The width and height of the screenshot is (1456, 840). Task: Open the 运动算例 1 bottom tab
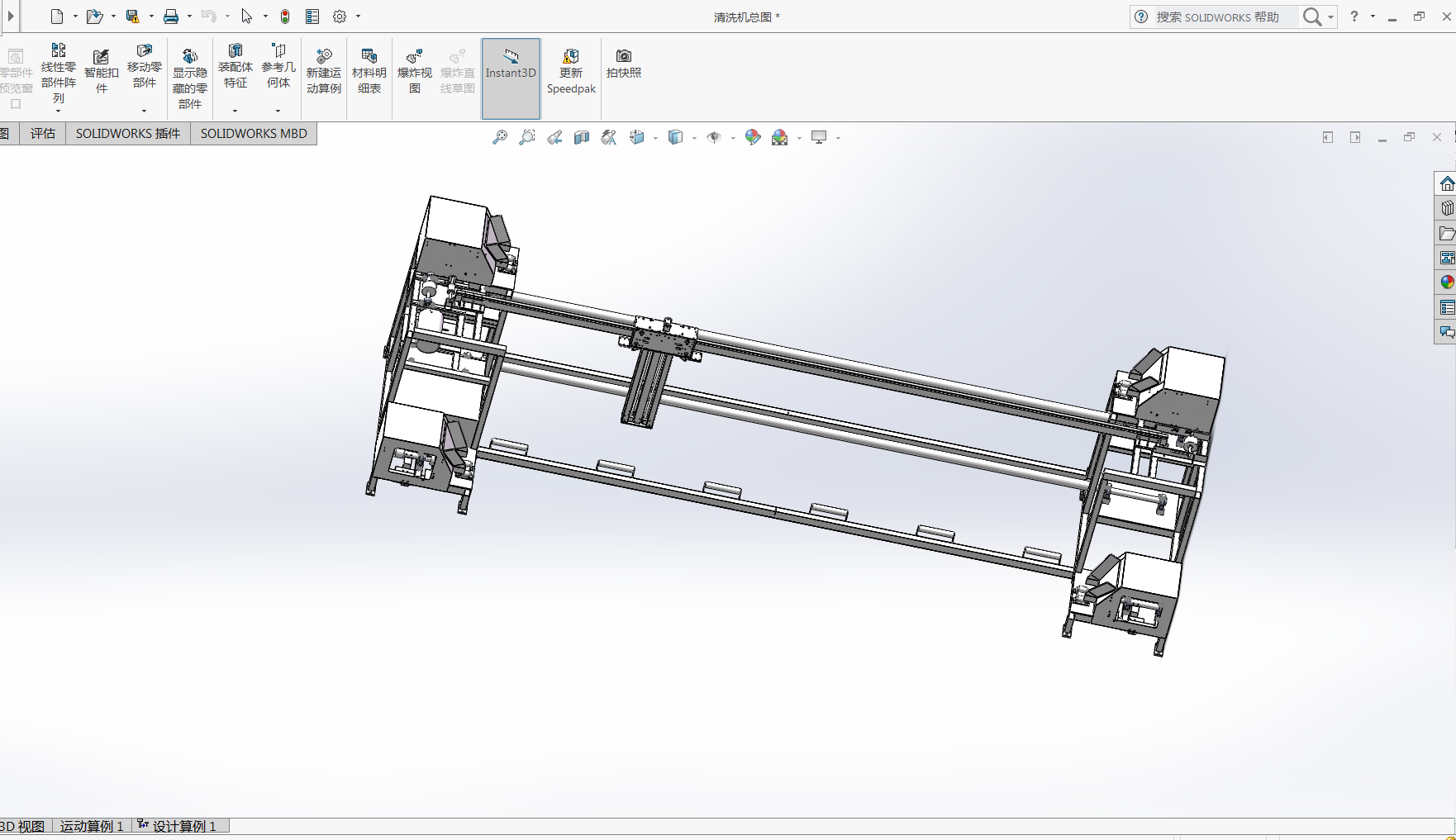[x=92, y=826]
